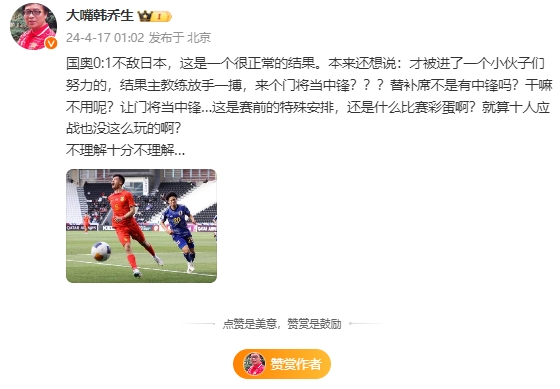This screenshot has width=560, height=389.
Task: Click the 点赞是美意，赞赏是鼓励 caption
Action: coord(282,324)
